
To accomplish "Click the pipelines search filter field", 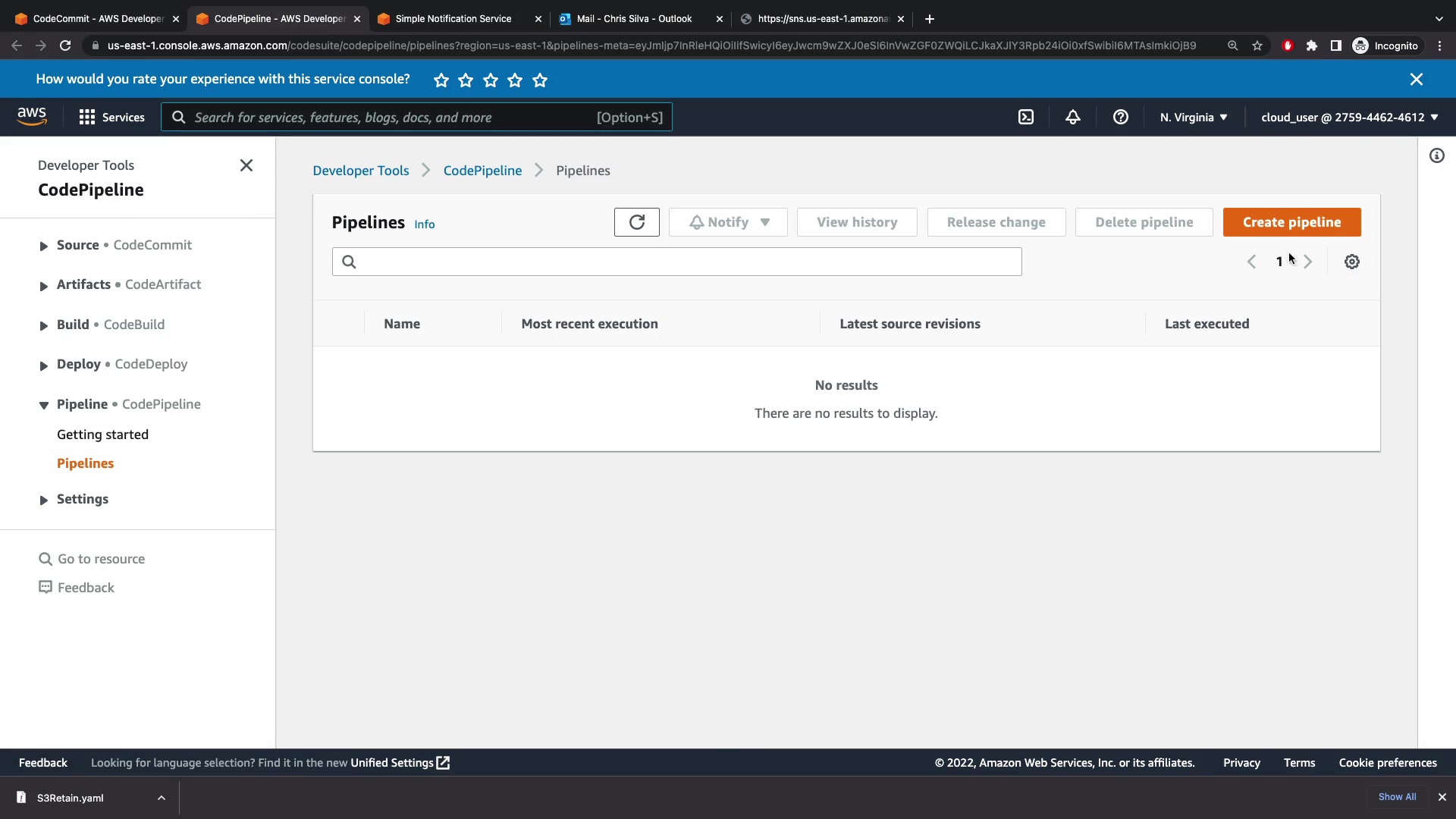I will (x=676, y=262).
